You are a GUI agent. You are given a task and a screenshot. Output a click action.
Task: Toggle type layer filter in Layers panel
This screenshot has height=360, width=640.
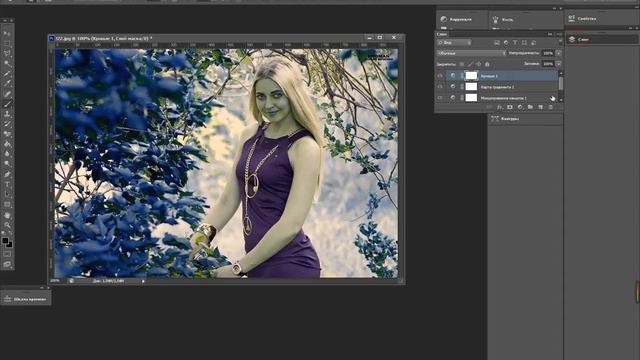click(x=515, y=42)
